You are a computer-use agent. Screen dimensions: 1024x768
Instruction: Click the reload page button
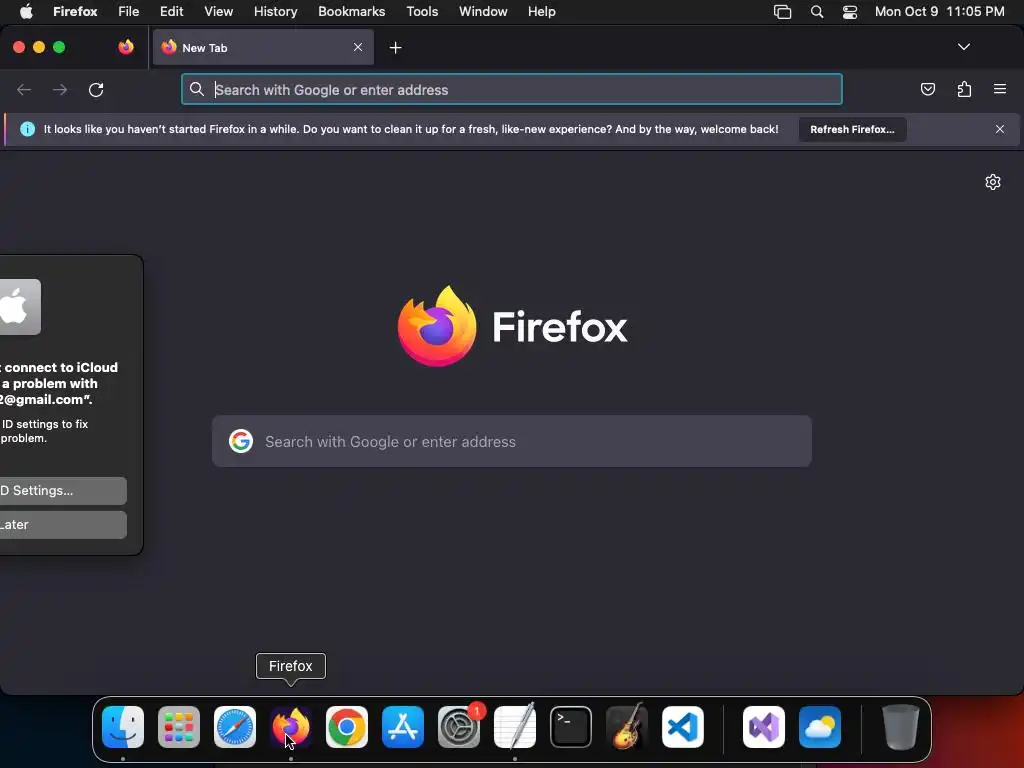pyautogui.click(x=96, y=89)
